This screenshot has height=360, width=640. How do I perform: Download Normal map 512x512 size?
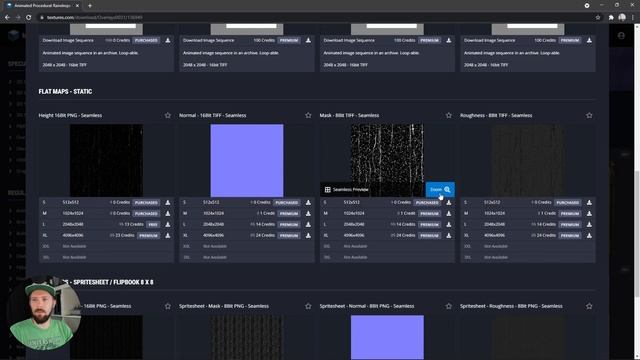pyautogui.click(x=308, y=202)
